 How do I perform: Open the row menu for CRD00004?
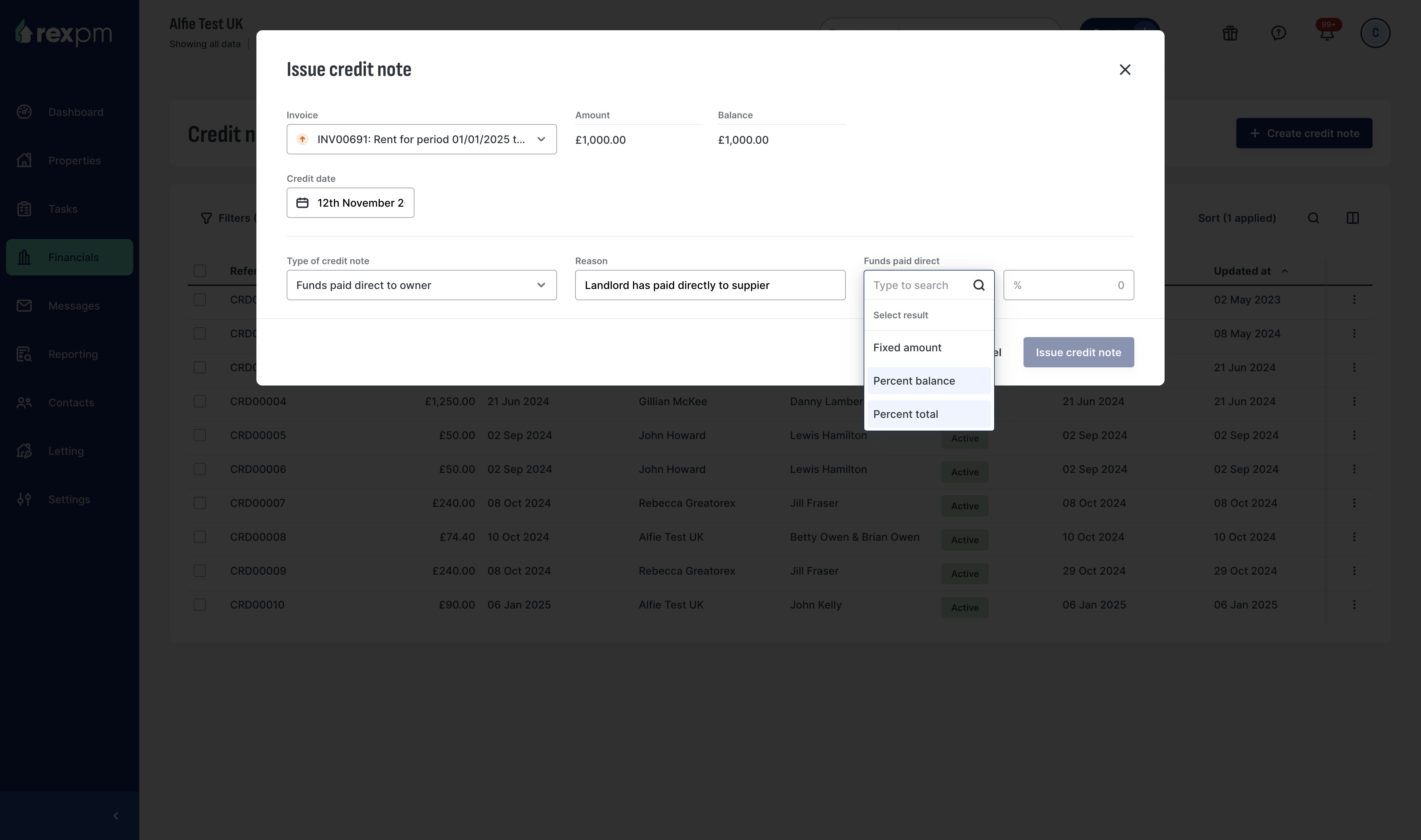click(1354, 402)
